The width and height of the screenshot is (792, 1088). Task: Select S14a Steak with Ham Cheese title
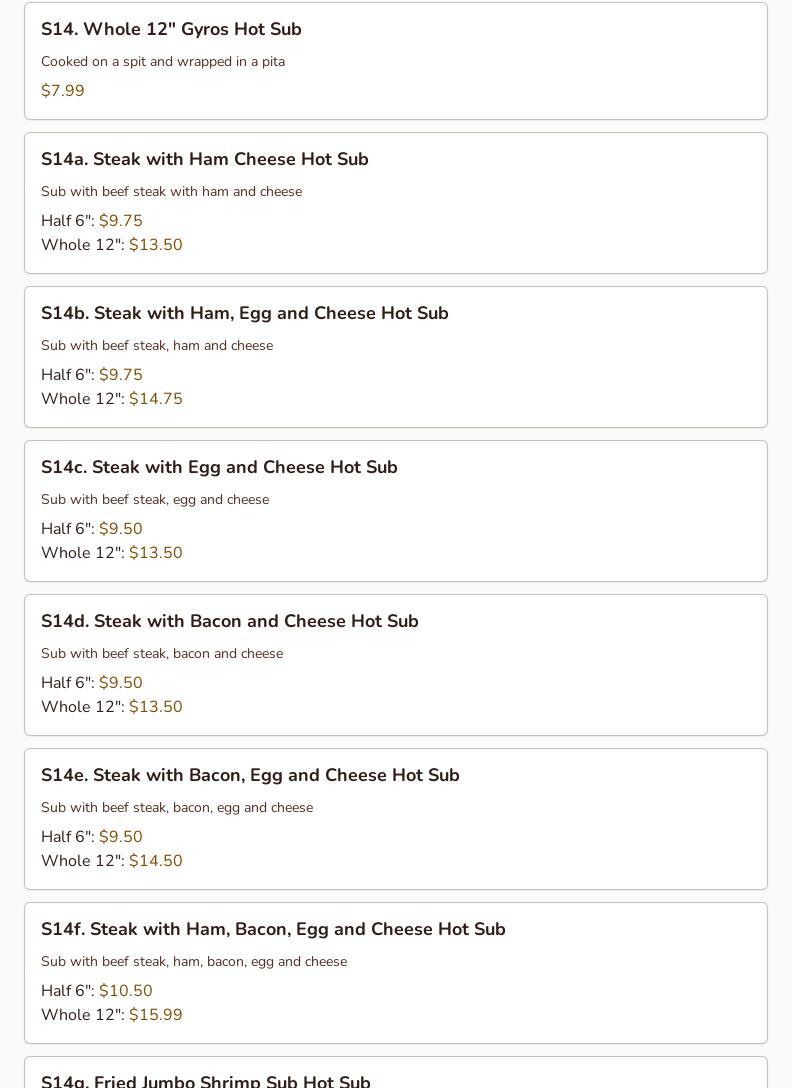click(x=204, y=160)
